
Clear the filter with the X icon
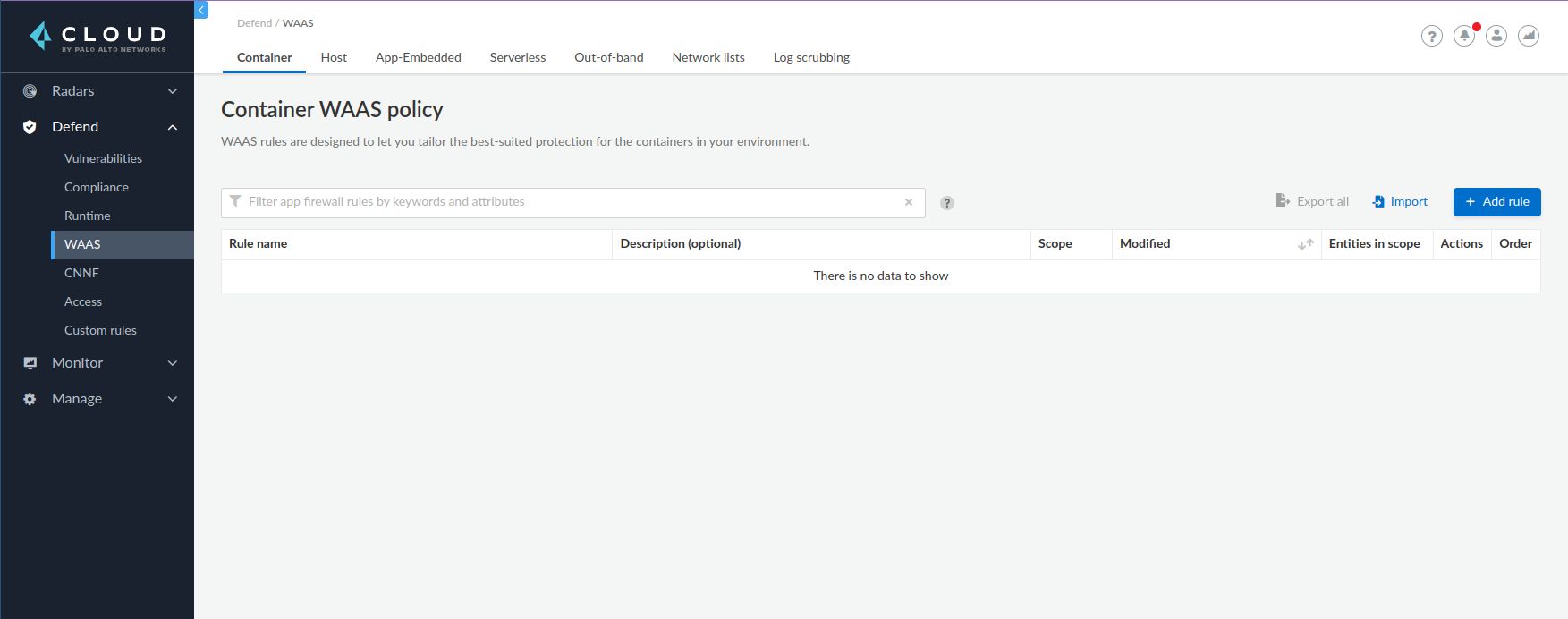click(909, 202)
